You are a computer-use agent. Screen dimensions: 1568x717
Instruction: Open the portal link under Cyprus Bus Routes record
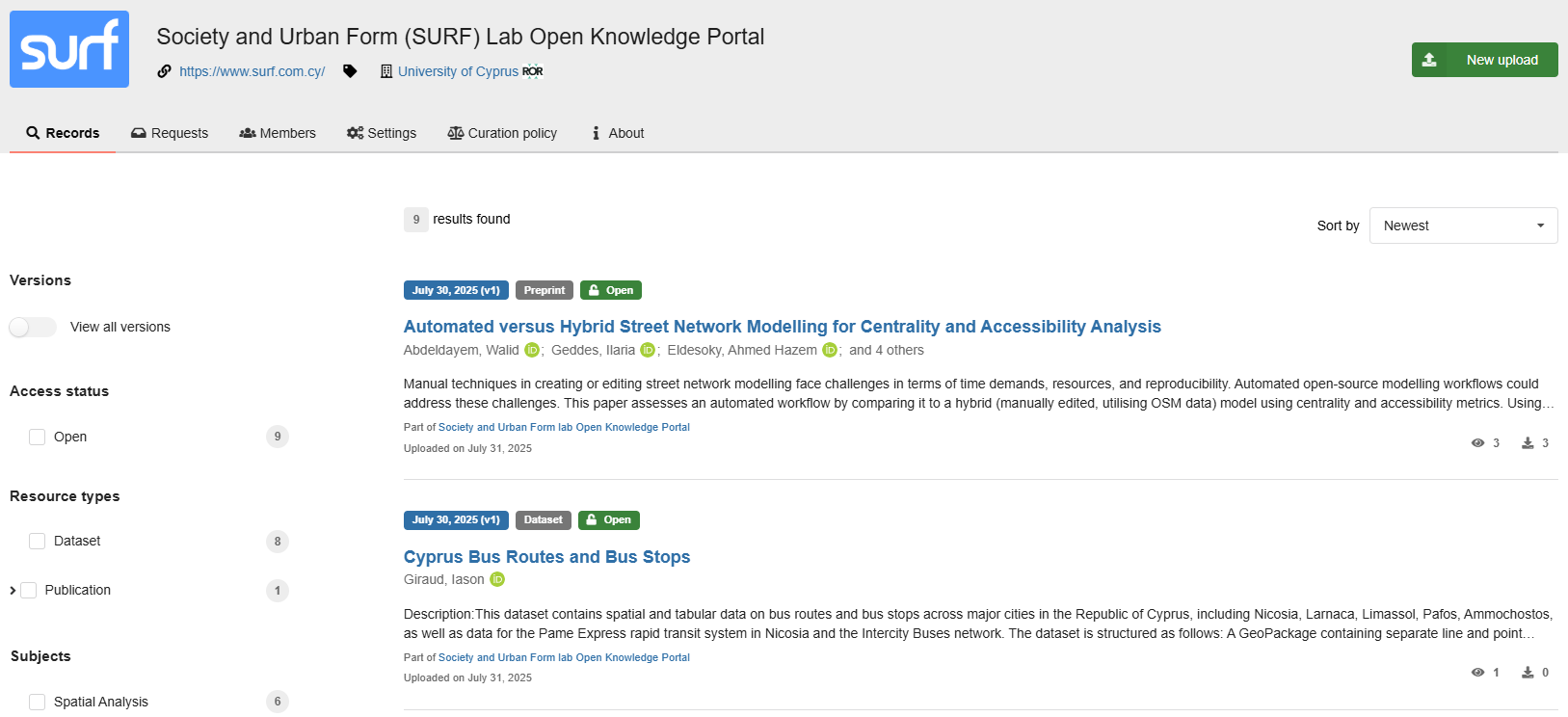(564, 657)
